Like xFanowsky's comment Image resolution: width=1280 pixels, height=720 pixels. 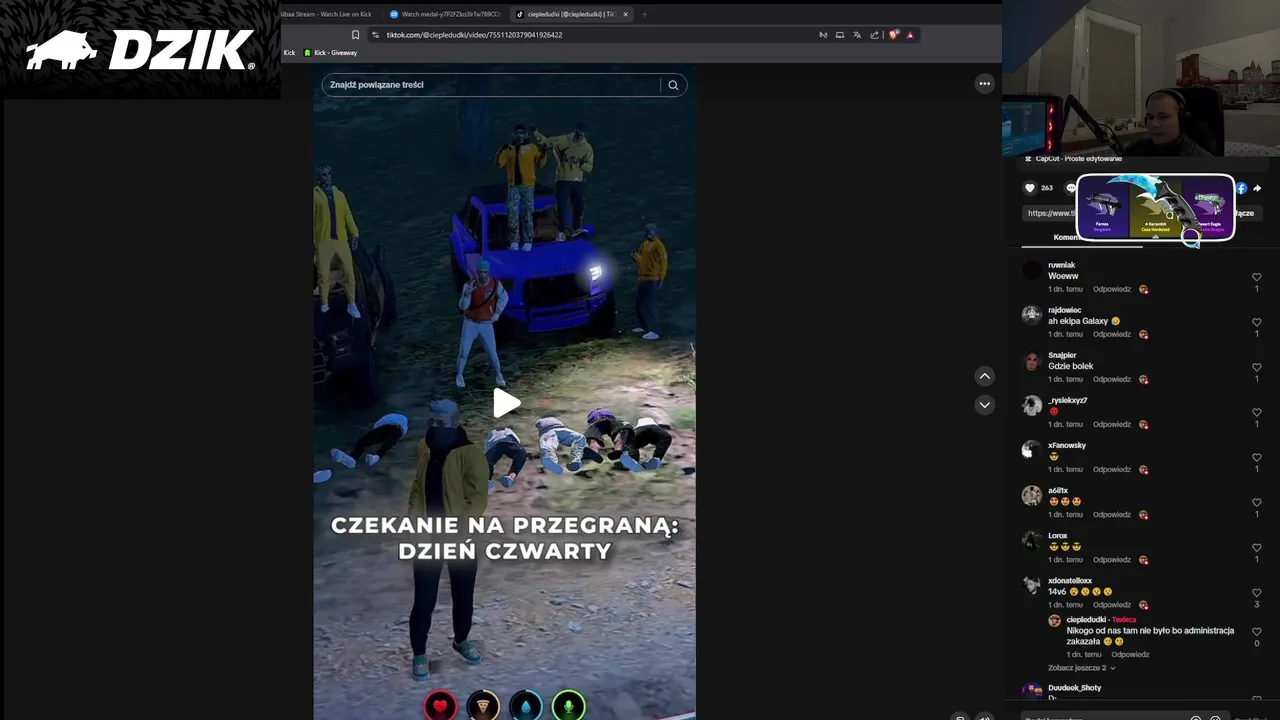point(1257,457)
